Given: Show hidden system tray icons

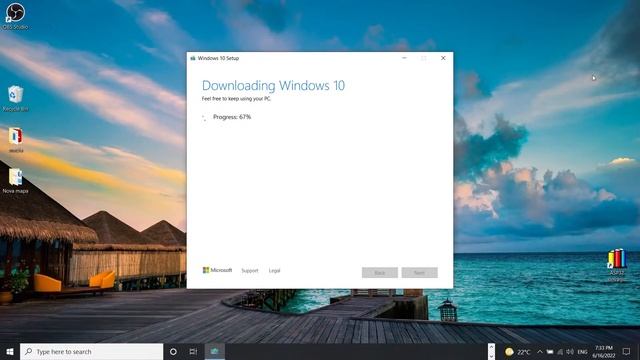Looking at the screenshot, I should coord(540,352).
